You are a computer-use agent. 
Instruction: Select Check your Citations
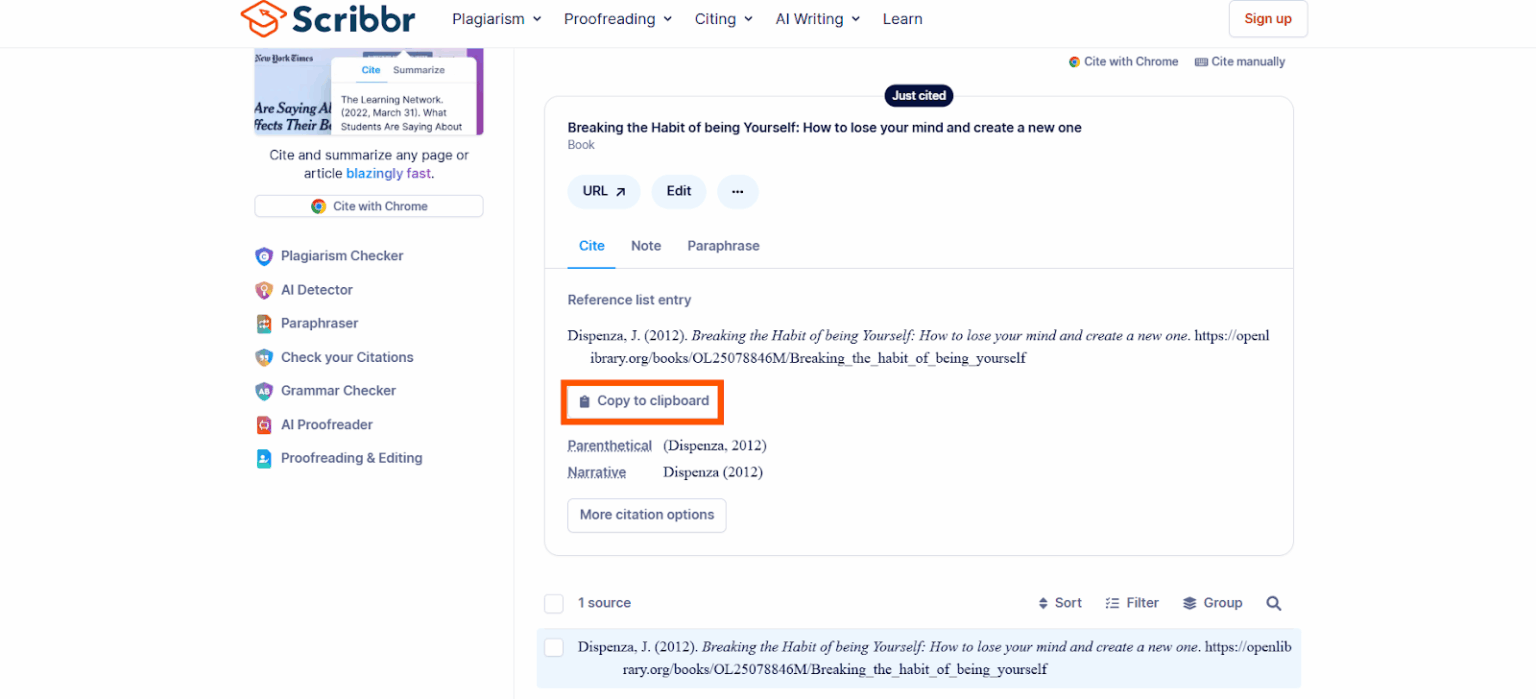point(346,357)
